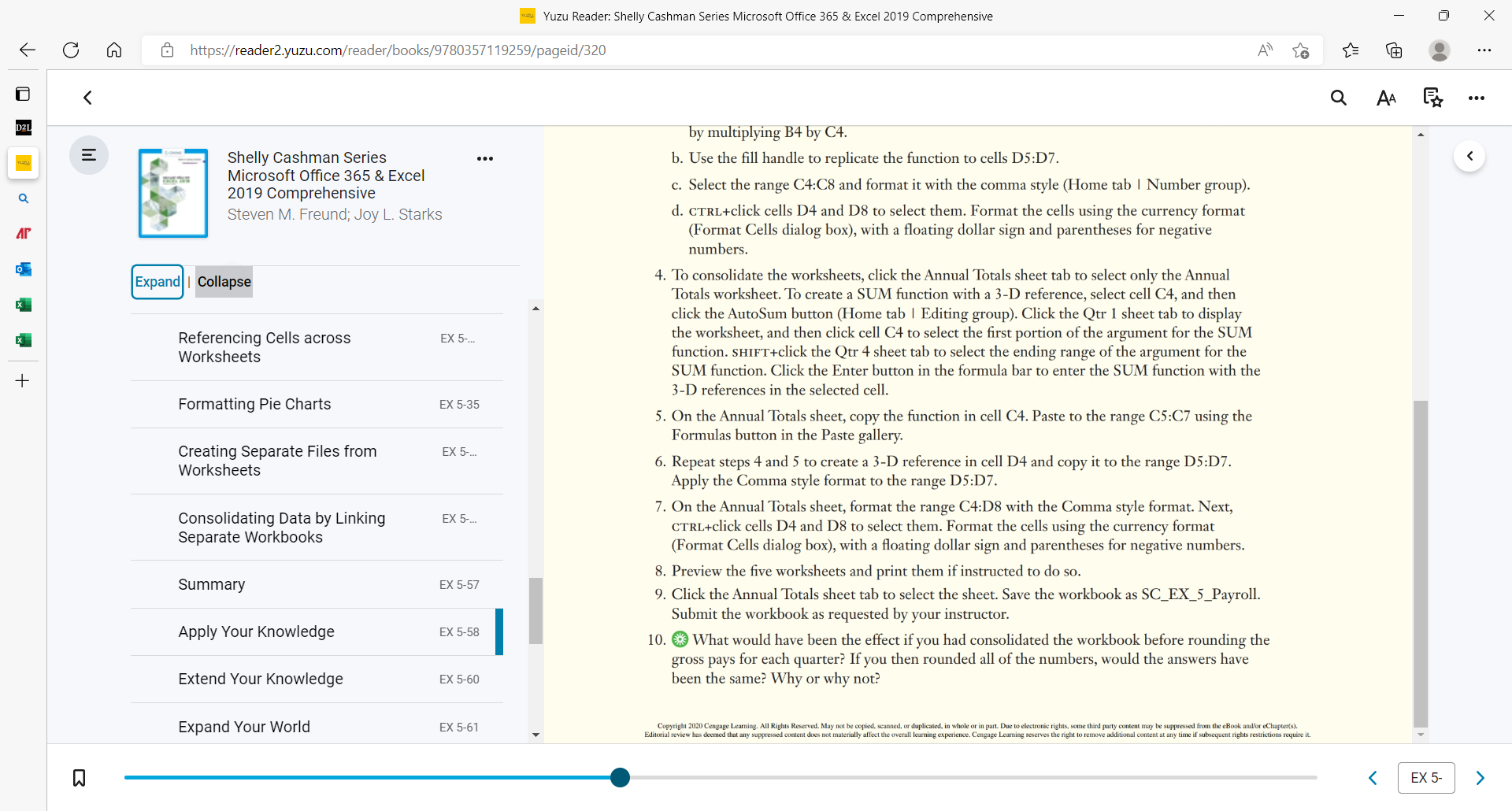Reload the page with refresh icon
Image resolution: width=1512 pixels, height=811 pixels.
click(x=71, y=50)
